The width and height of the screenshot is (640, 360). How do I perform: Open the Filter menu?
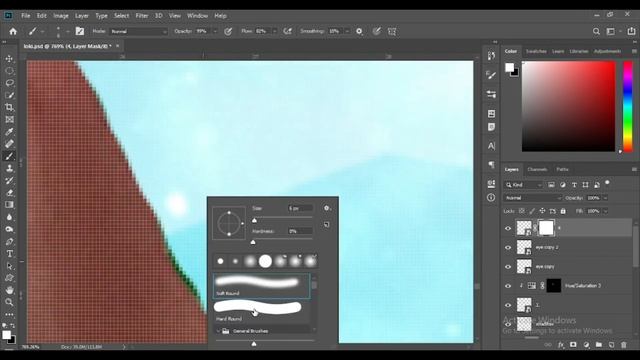pos(142,16)
